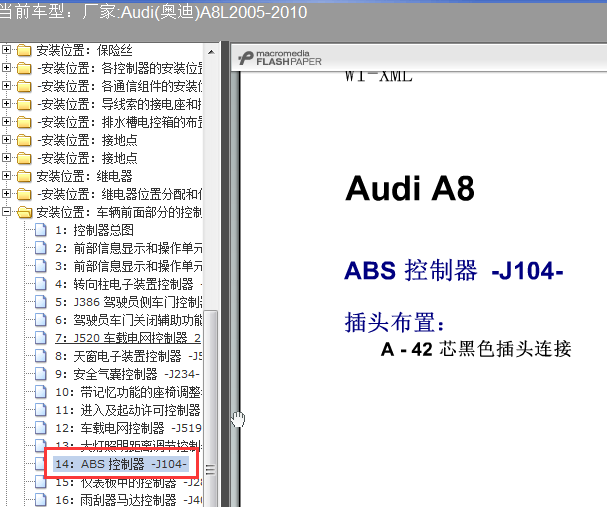Expand the first -安装位置: 接地点 folder

[x=6, y=139]
